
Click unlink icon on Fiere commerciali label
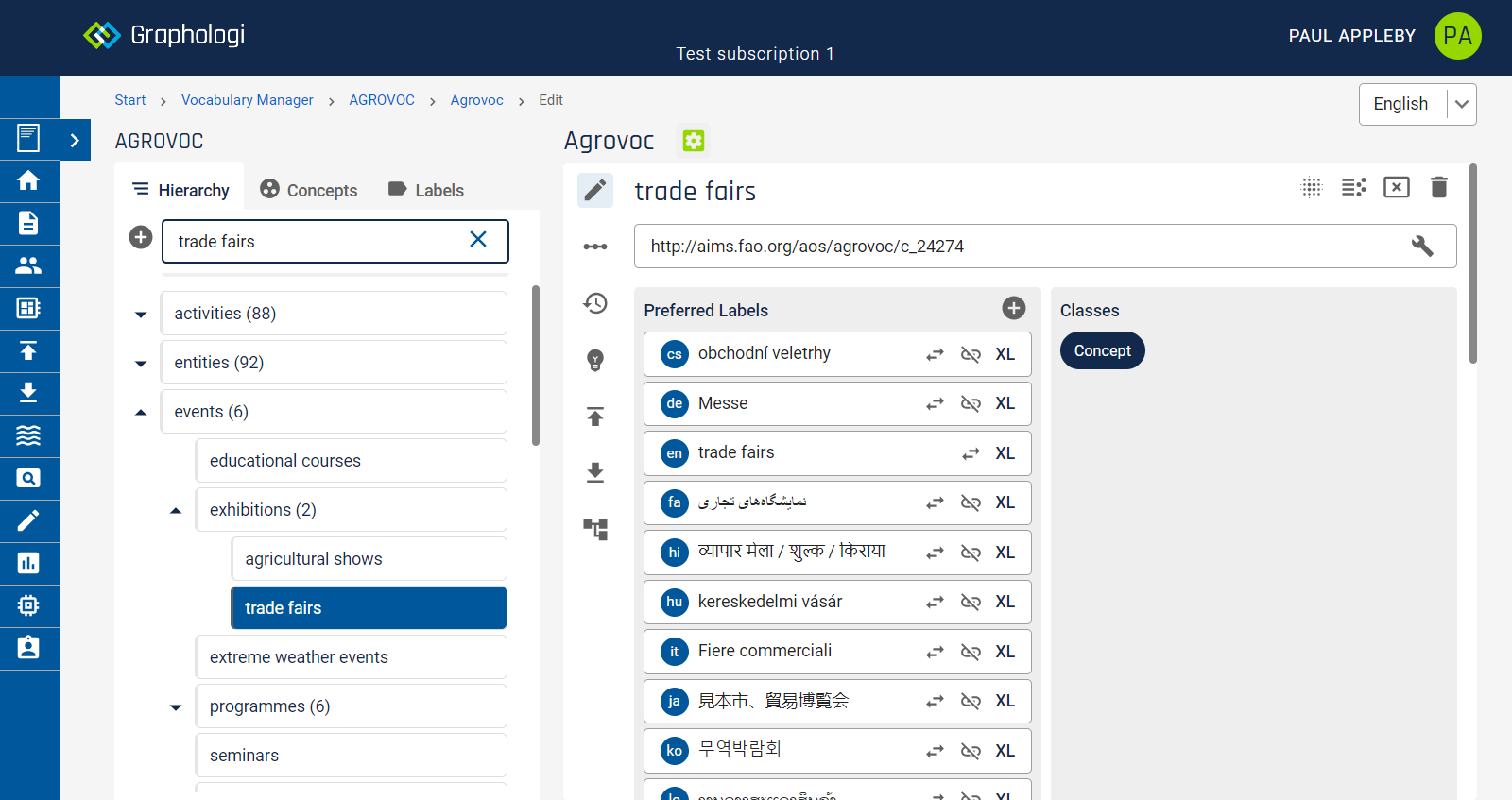pos(971,652)
